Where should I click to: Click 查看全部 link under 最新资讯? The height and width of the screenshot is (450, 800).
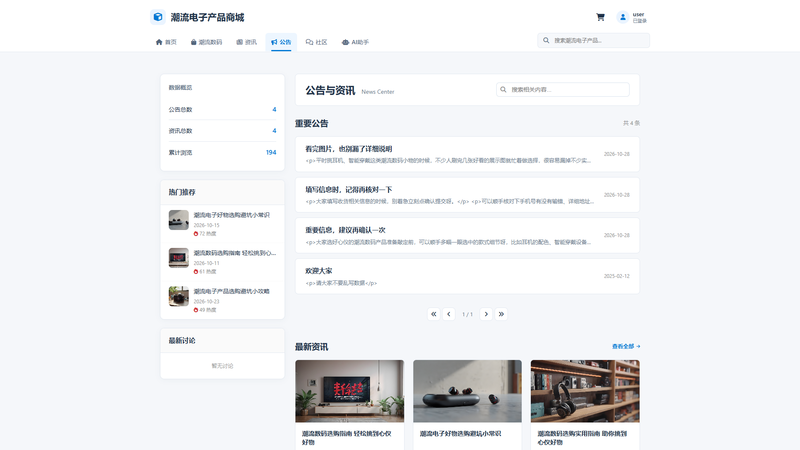tap(626, 346)
